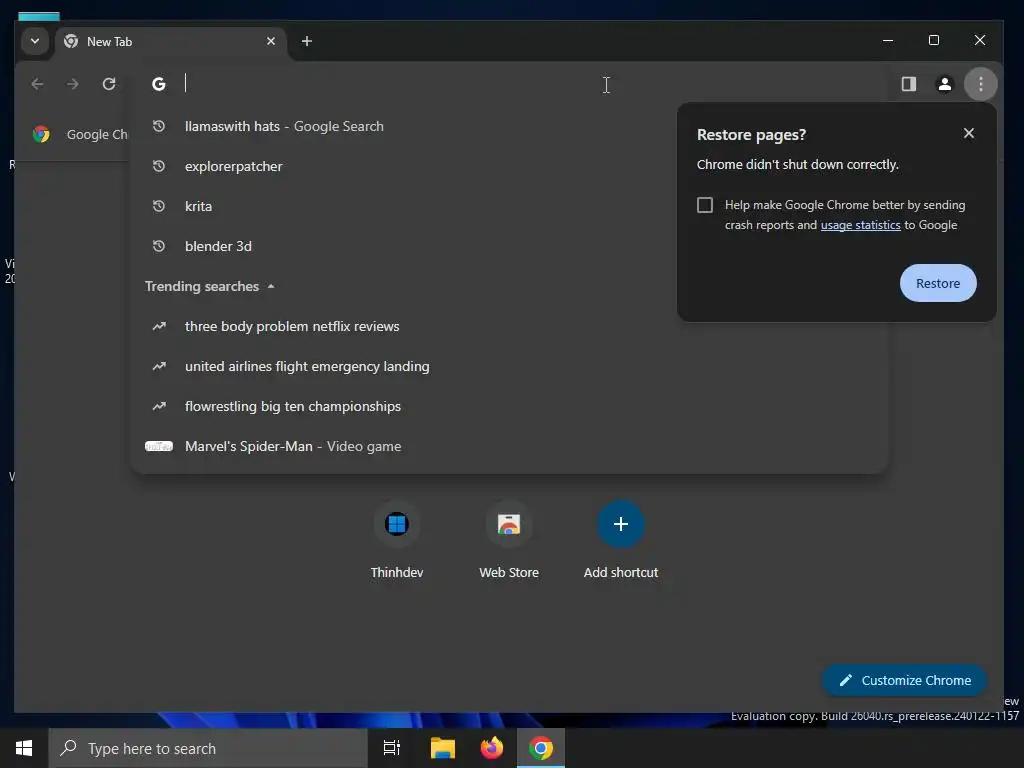Select the New Tab tab
This screenshot has width=1024, height=768.
pyautogui.click(x=170, y=41)
